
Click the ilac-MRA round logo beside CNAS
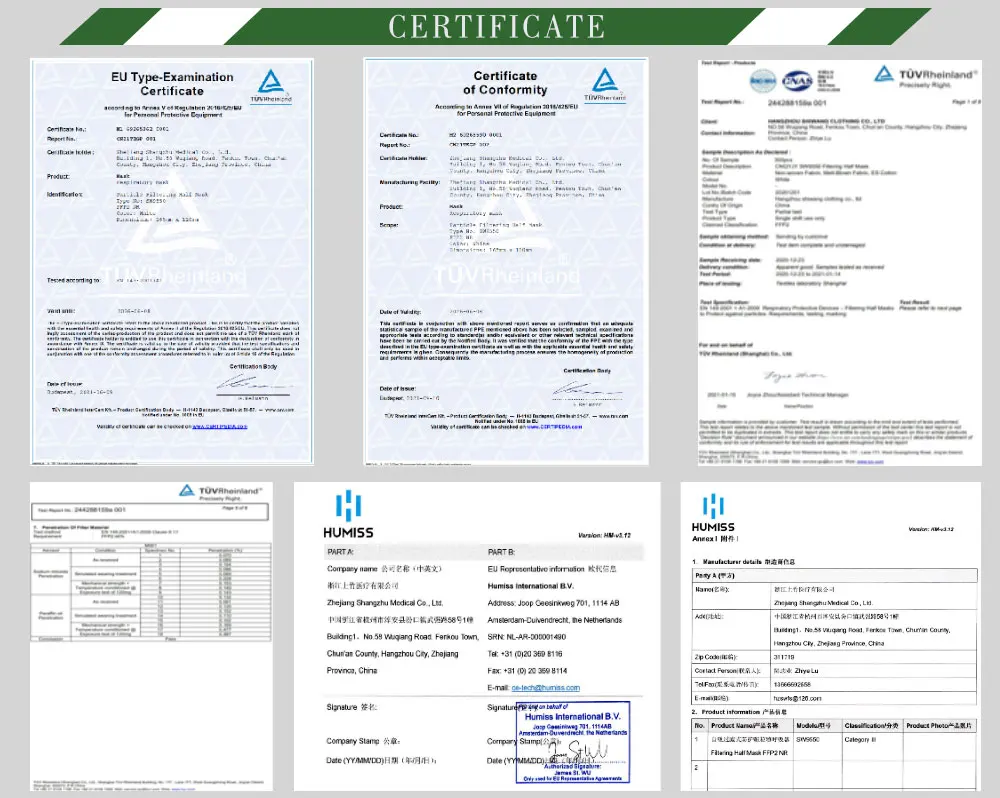point(763,81)
